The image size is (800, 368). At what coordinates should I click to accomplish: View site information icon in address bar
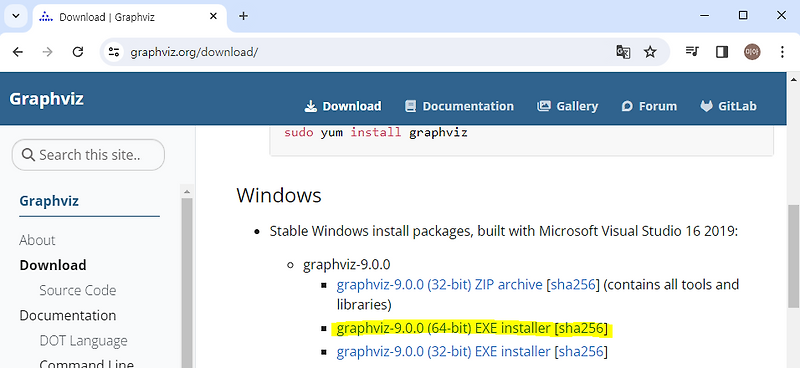[113, 52]
